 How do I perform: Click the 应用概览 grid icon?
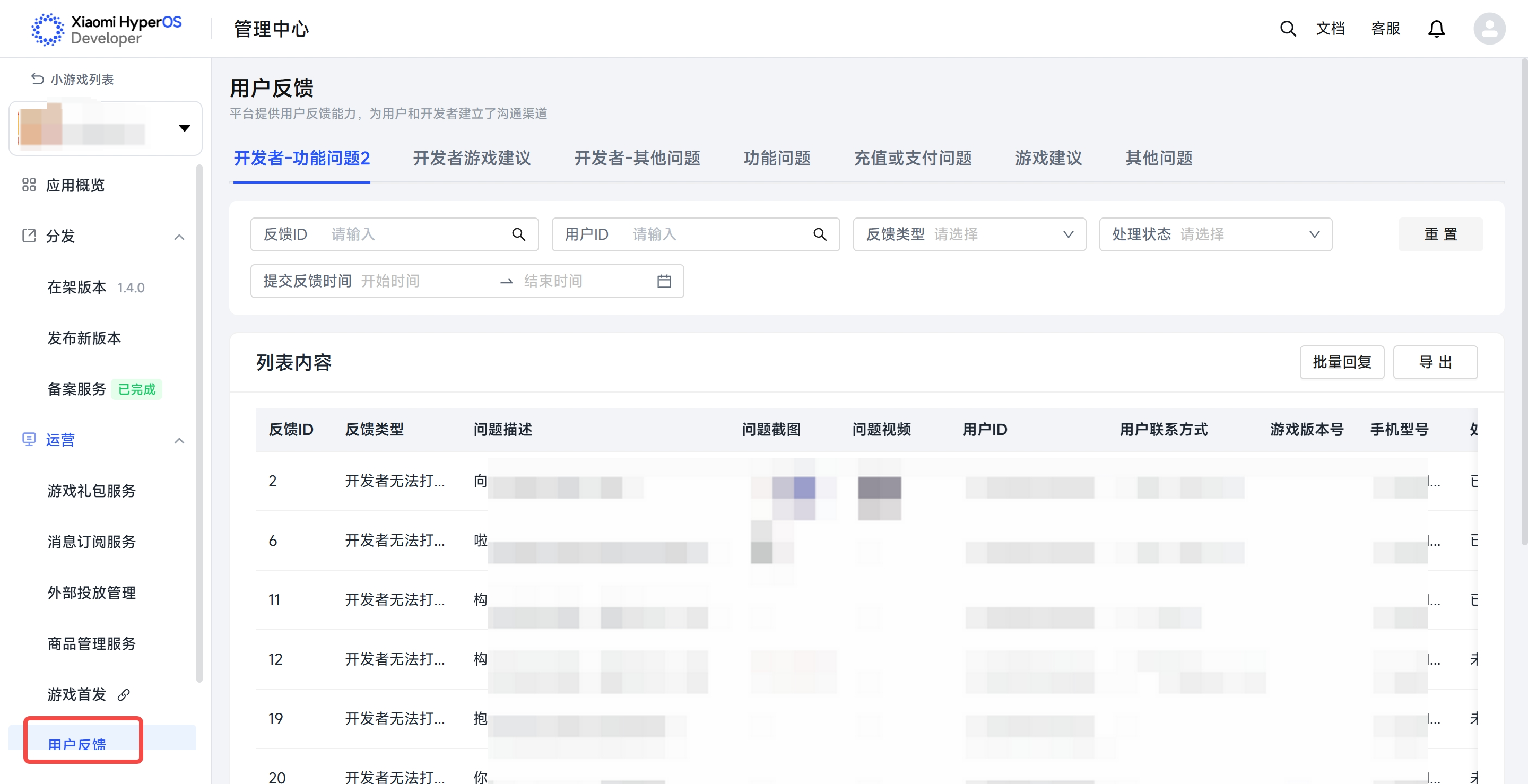tap(29, 185)
